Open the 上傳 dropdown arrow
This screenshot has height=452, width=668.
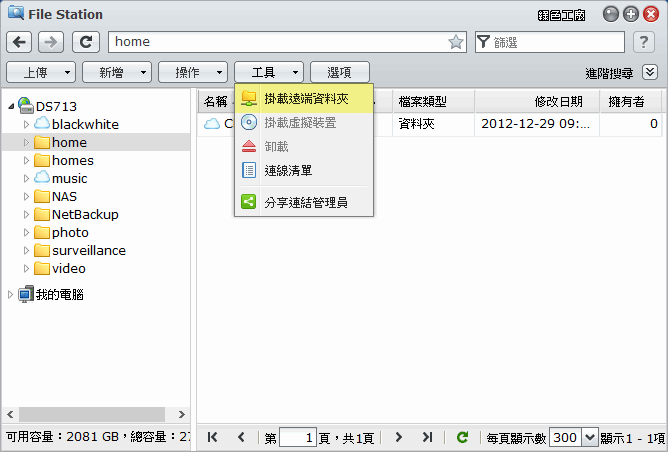[67, 72]
